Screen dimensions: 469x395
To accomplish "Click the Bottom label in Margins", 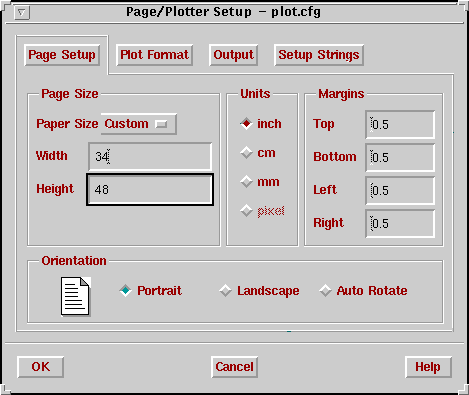I will (335, 157).
